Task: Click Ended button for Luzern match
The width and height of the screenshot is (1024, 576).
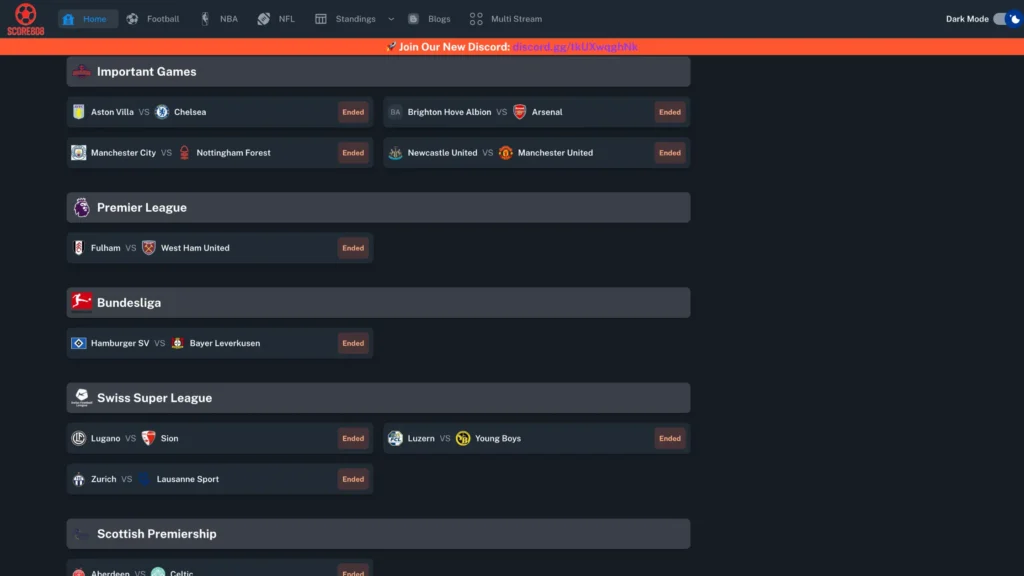Action: coord(670,438)
